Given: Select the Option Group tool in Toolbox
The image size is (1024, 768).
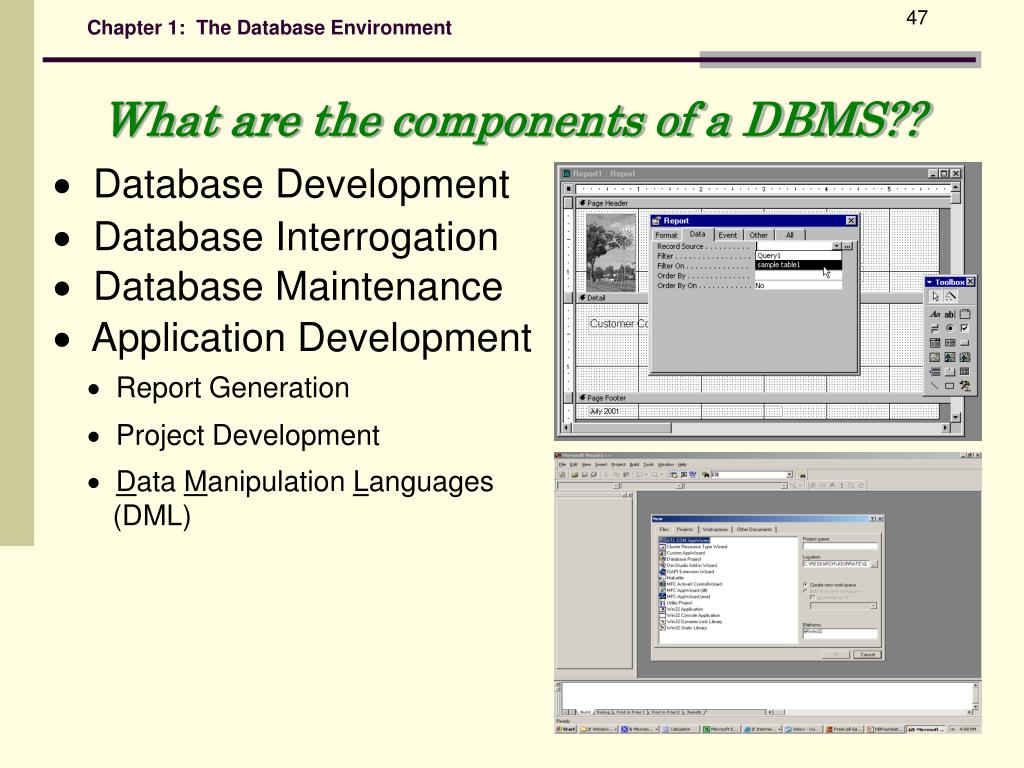Looking at the screenshot, I should [965, 314].
